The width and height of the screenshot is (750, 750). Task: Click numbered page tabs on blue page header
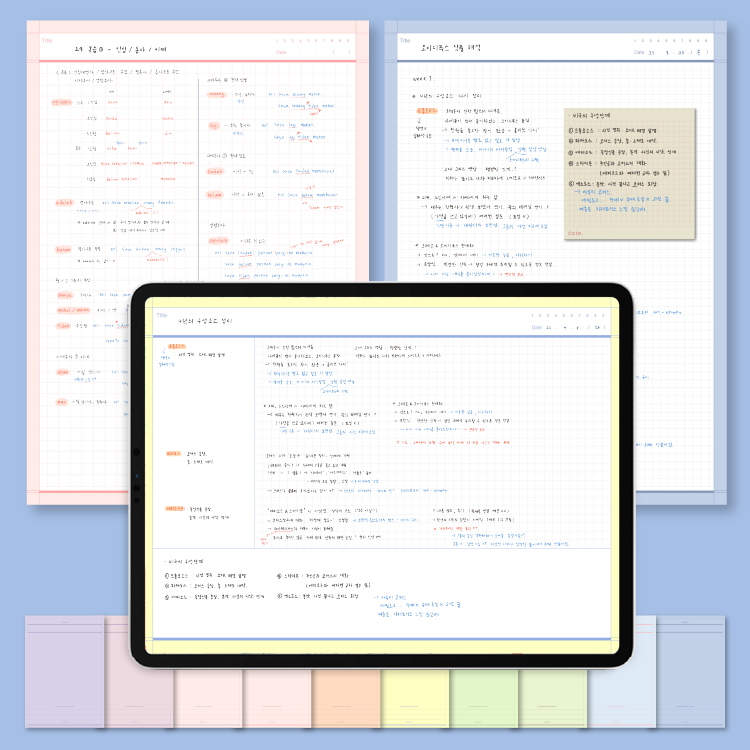[670, 40]
